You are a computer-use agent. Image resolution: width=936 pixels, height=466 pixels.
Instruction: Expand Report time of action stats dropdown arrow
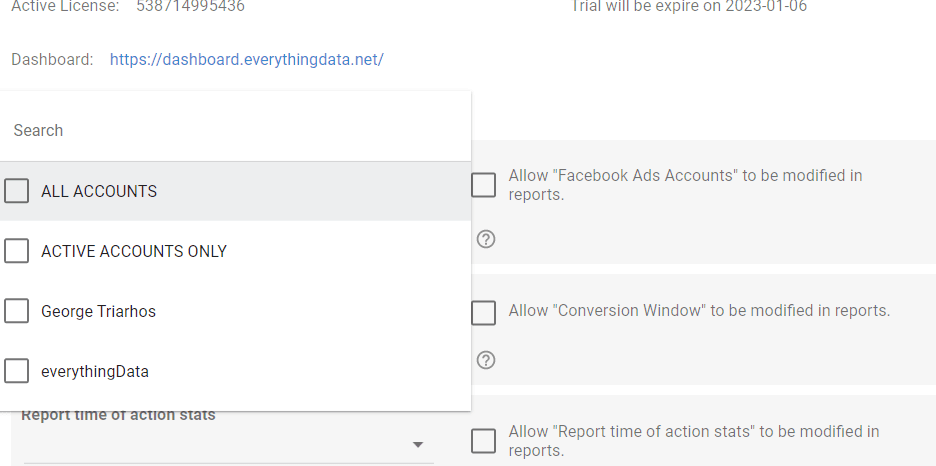click(418, 445)
